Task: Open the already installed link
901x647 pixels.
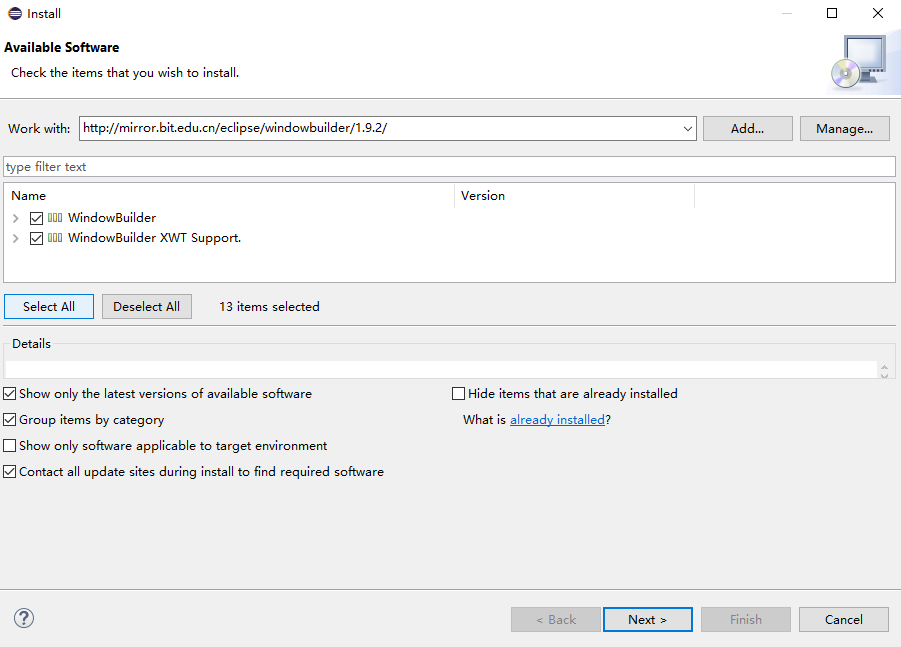Action: 557,420
